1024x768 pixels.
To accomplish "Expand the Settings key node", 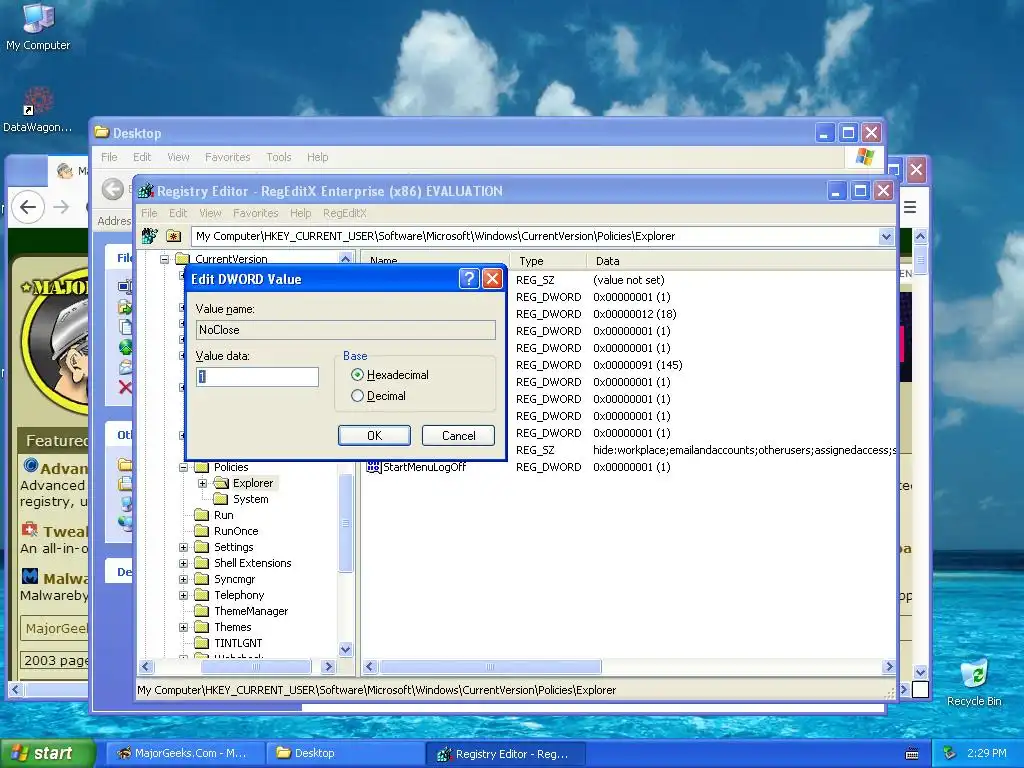I will click(x=184, y=547).
